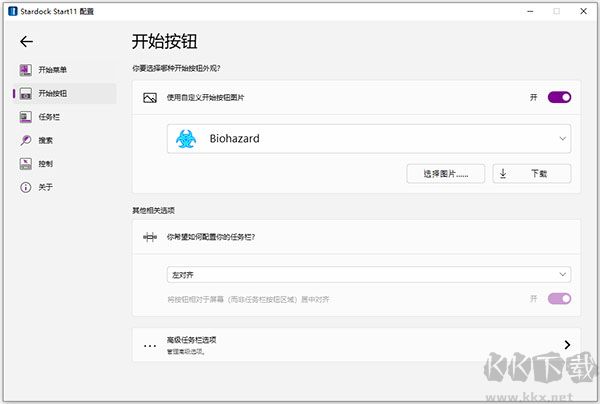This screenshot has height=404, width=600.
Task: Click the 开始按钮 sidebar icon
Action: coord(26,93)
